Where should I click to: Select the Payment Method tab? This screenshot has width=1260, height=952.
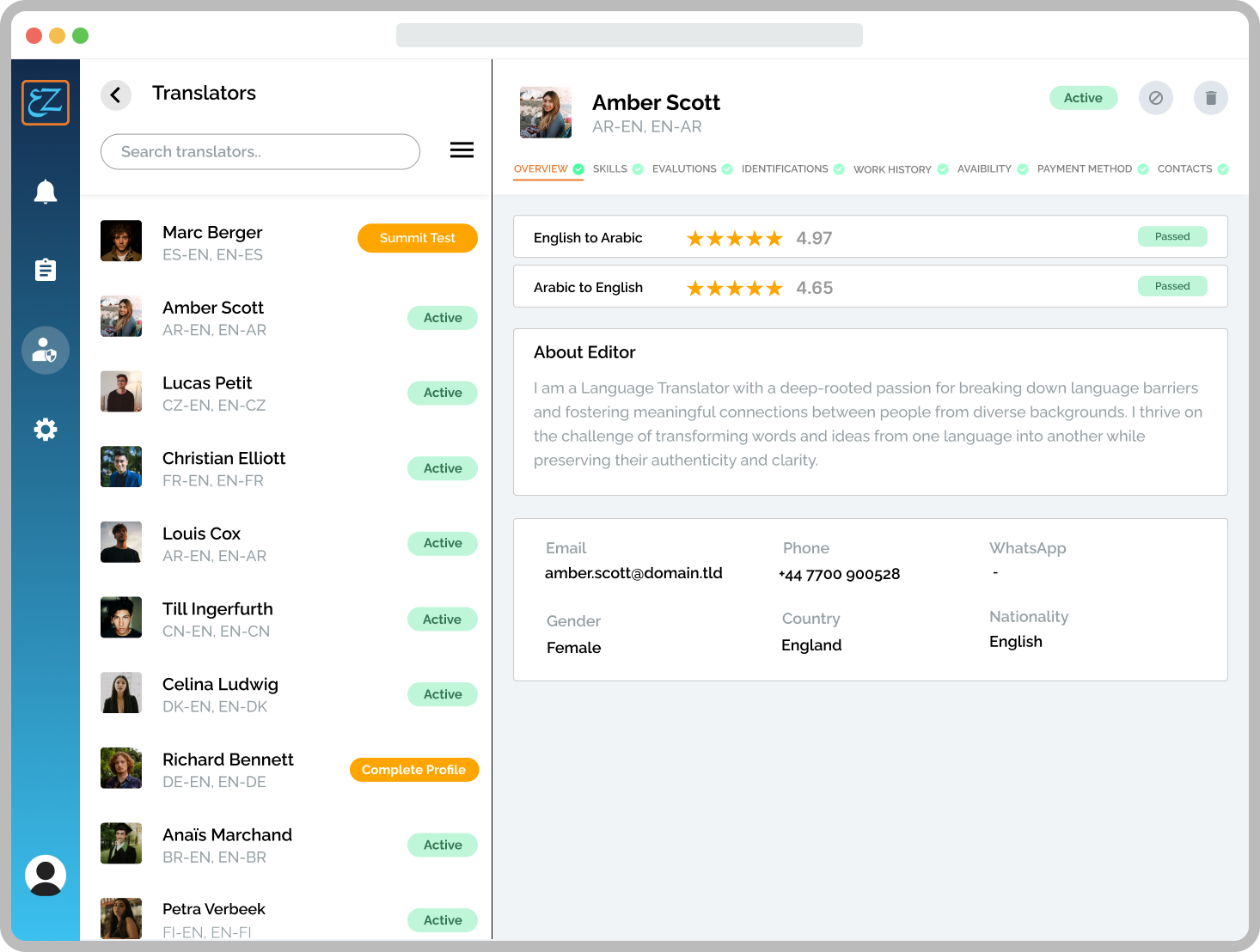pos(1084,169)
